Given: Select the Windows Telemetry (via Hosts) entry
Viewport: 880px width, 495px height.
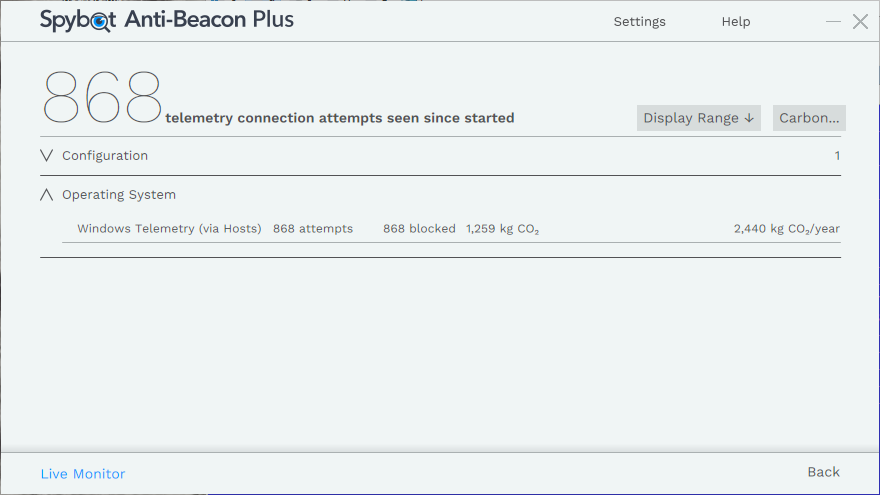Looking at the screenshot, I should coord(169,229).
